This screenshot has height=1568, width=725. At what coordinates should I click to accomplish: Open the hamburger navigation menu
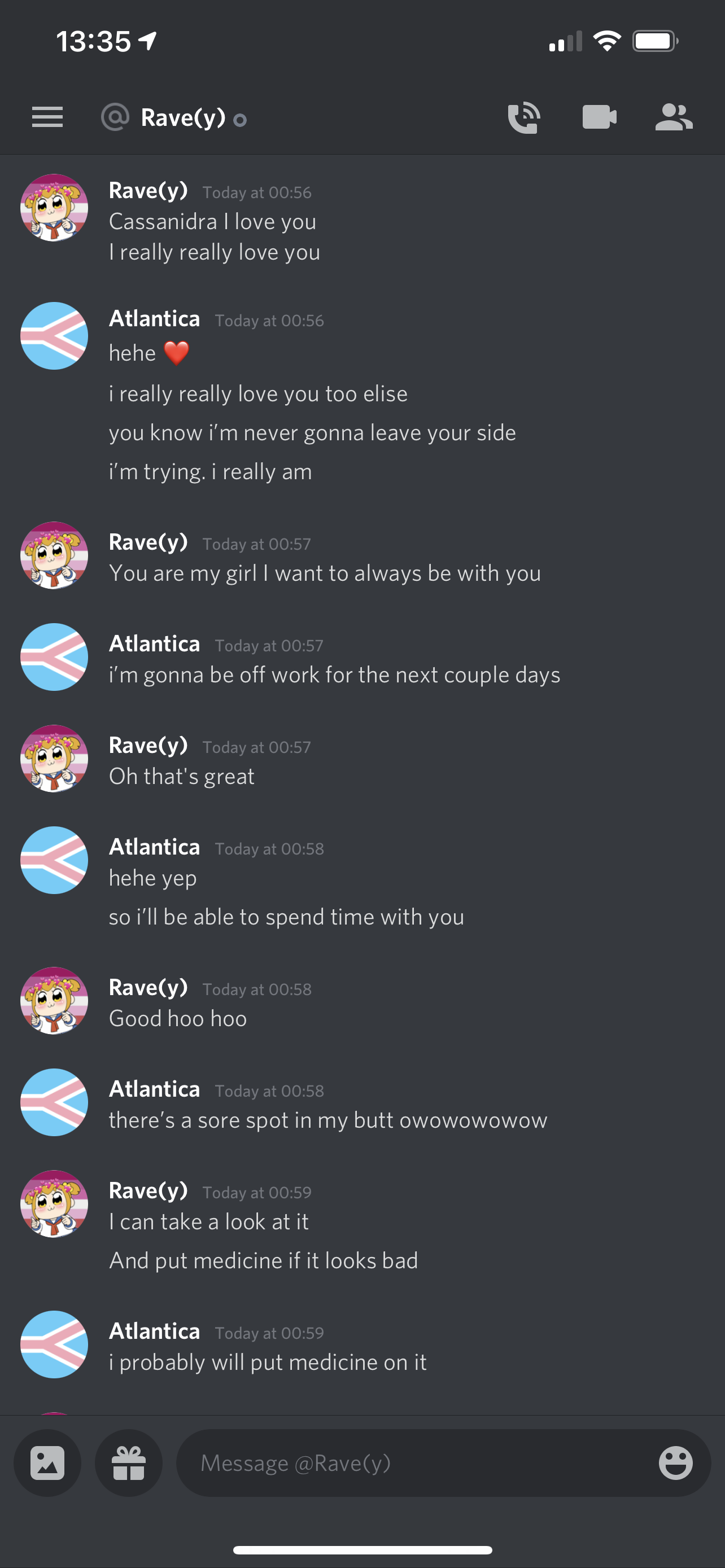[x=47, y=117]
